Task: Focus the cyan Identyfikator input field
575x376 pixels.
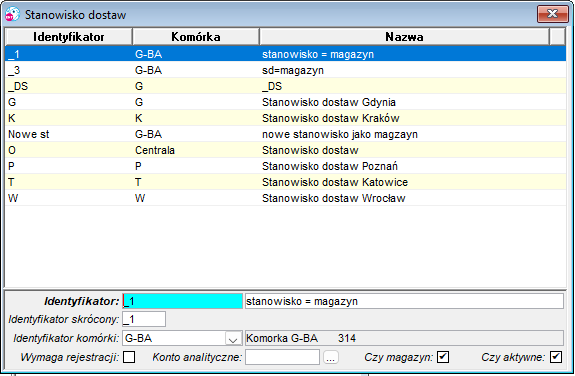Action: 182,301
